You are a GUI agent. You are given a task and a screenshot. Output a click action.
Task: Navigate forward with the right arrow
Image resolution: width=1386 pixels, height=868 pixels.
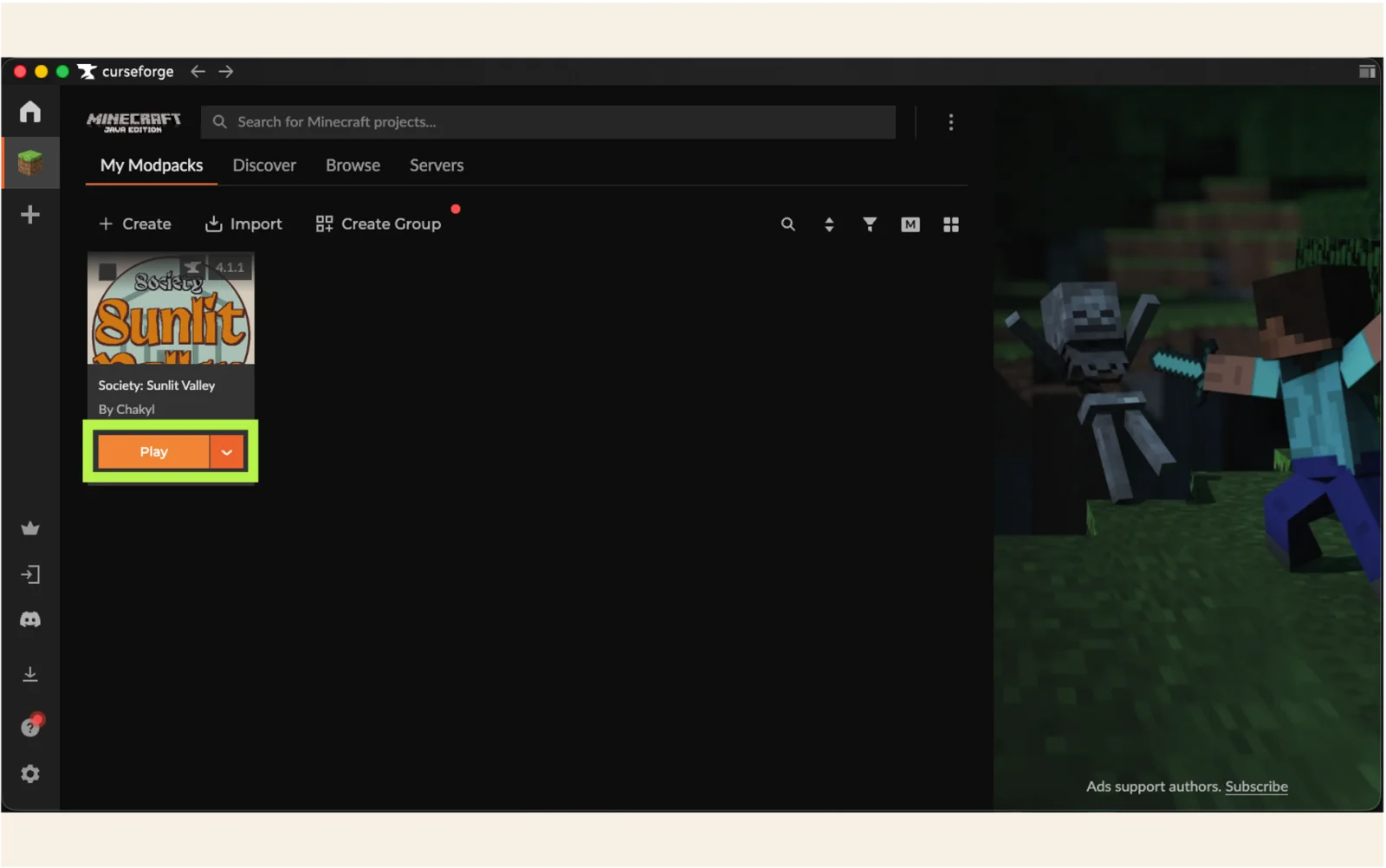(x=226, y=71)
